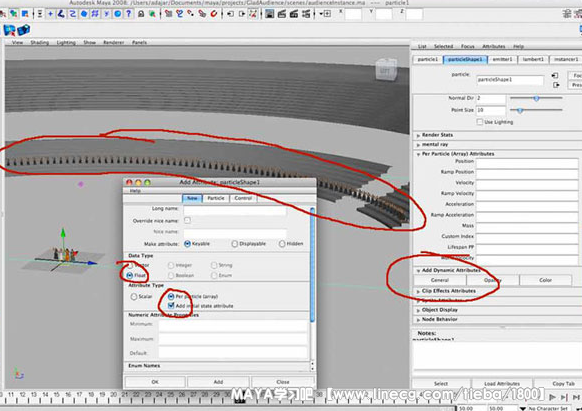Click the shelf icon with blue camera

23,30
